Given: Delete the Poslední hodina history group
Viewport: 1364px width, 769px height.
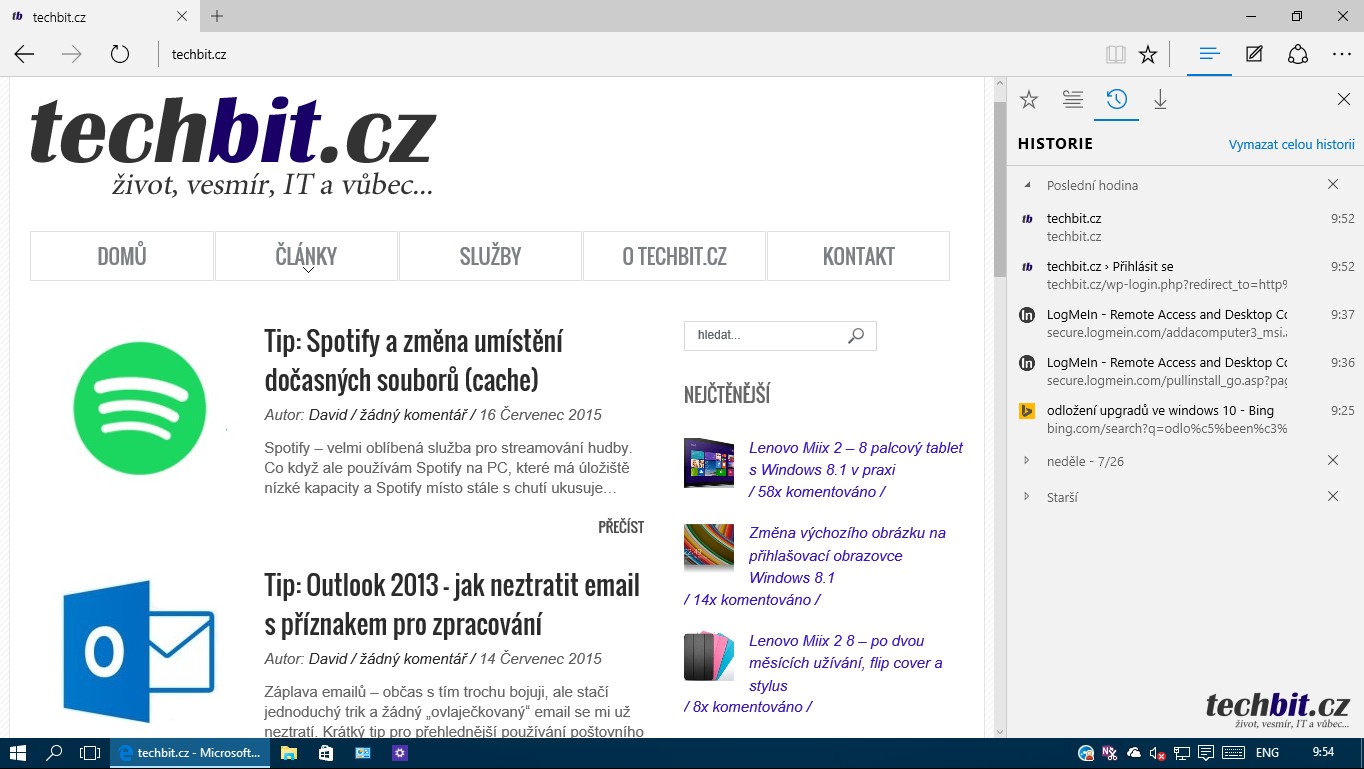Looking at the screenshot, I should [1332, 185].
